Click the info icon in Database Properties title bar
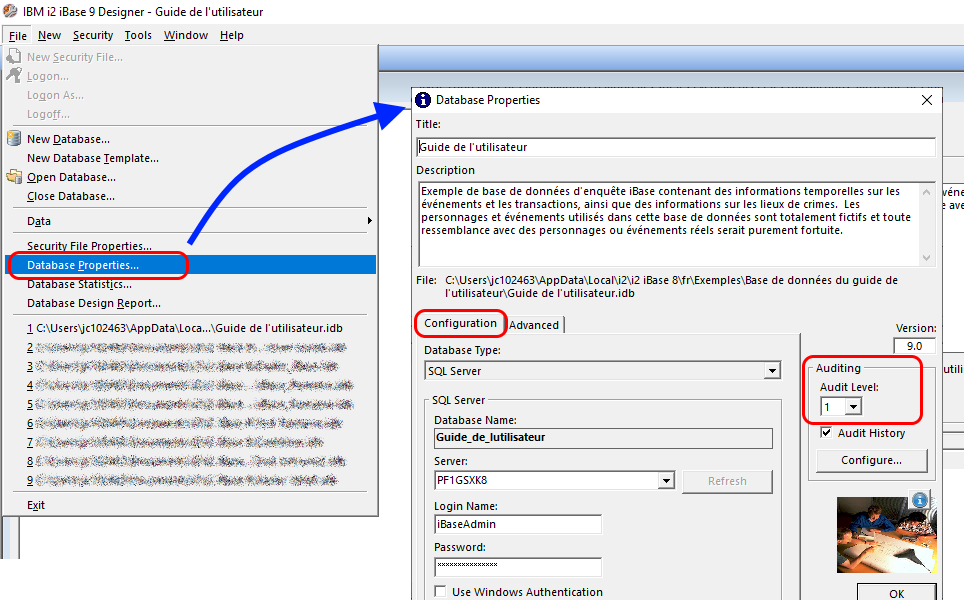This screenshot has height=600, width=964. click(424, 99)
